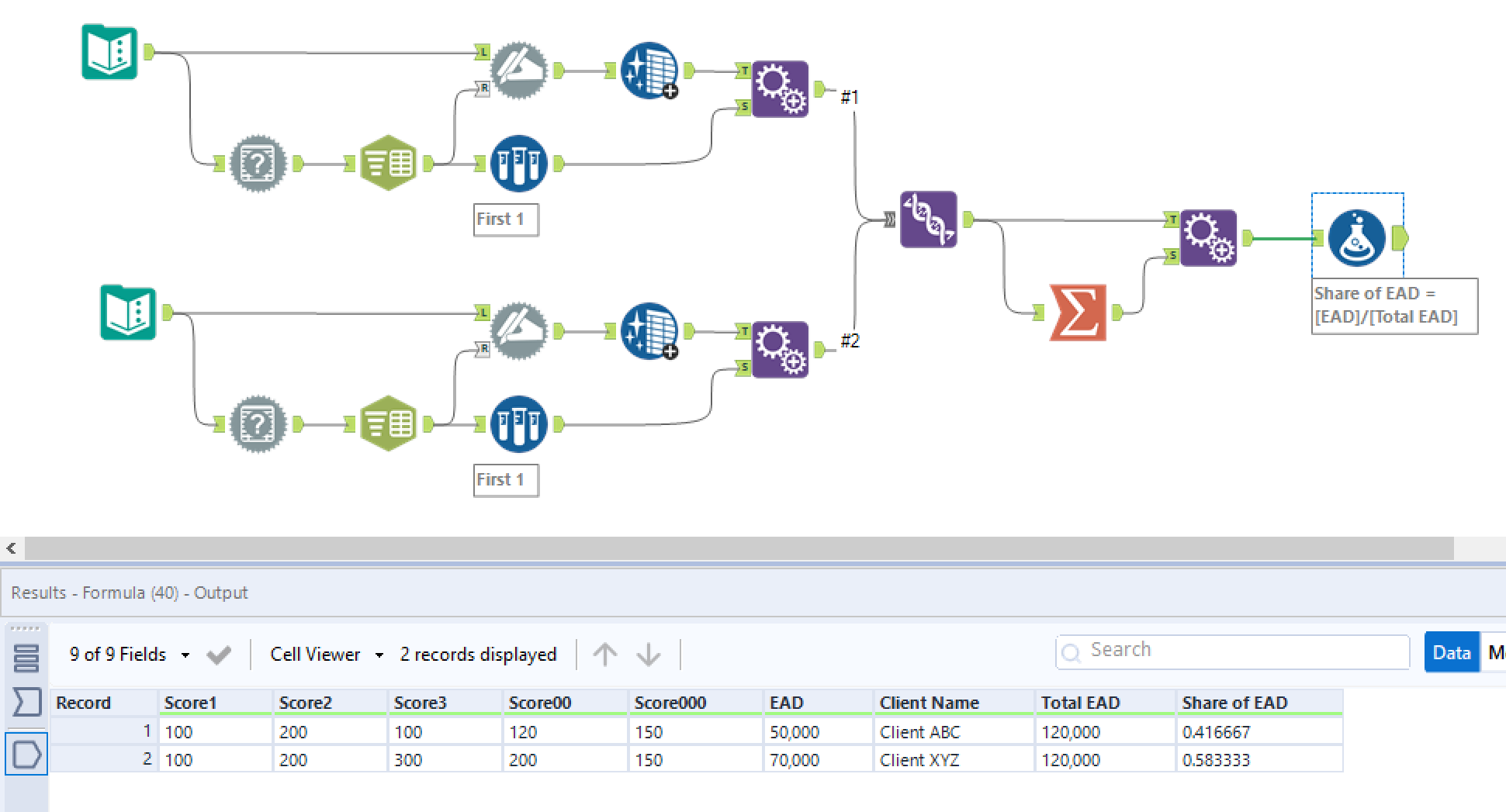
Task: Click the Sample tool labeled First 1 upper branch
Action: click(x=518, y=163)
